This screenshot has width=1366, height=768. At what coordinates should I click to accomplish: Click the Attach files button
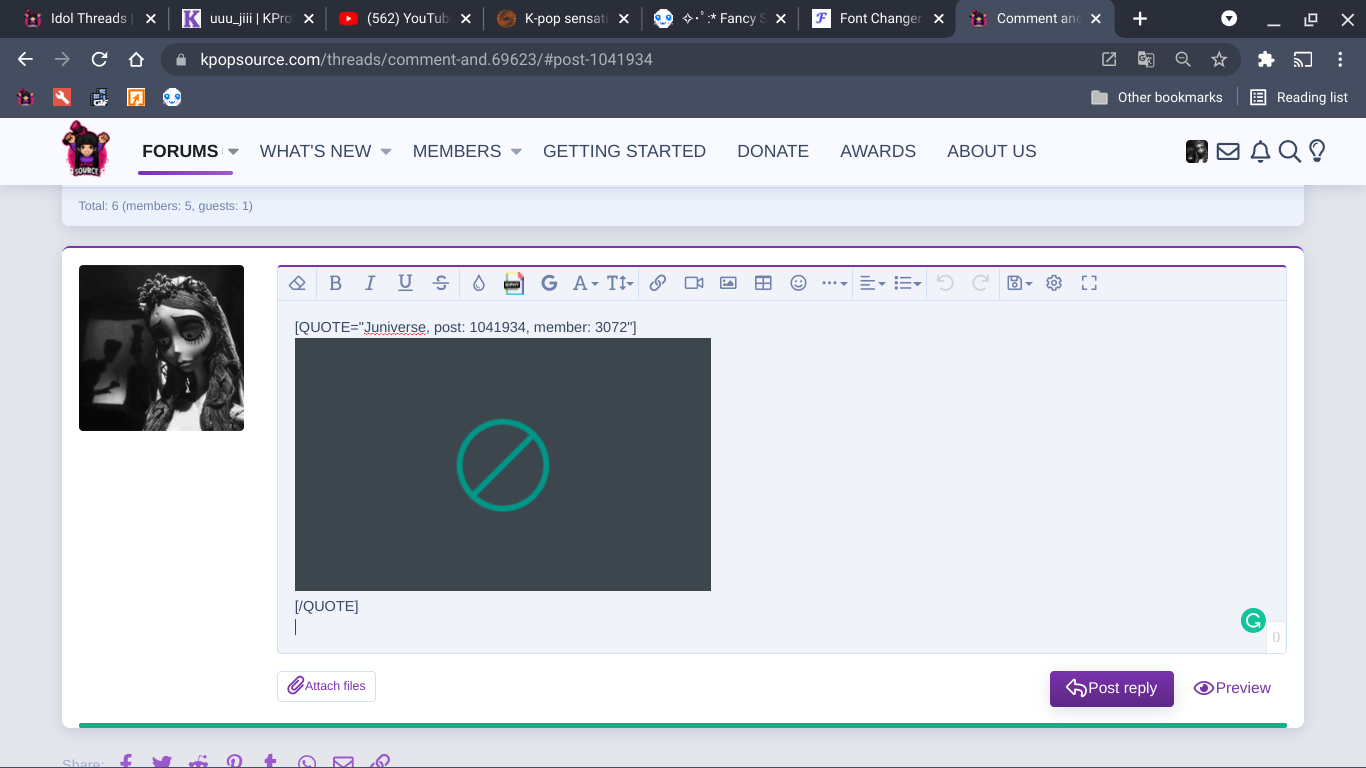[326, 686]
